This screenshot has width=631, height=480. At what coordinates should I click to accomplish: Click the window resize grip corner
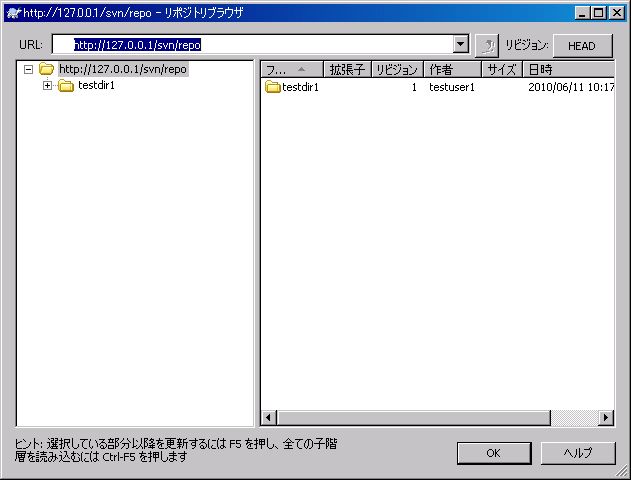(x=621, y=470)
